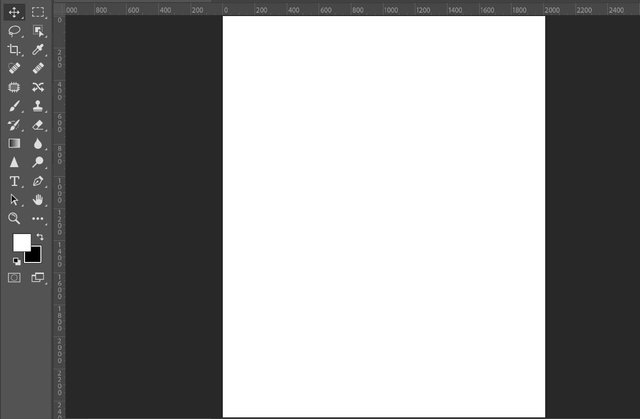The width and height of the screenshot is (640, 419).
Task: Select the Object Selection tool
Action: [38, 31]
